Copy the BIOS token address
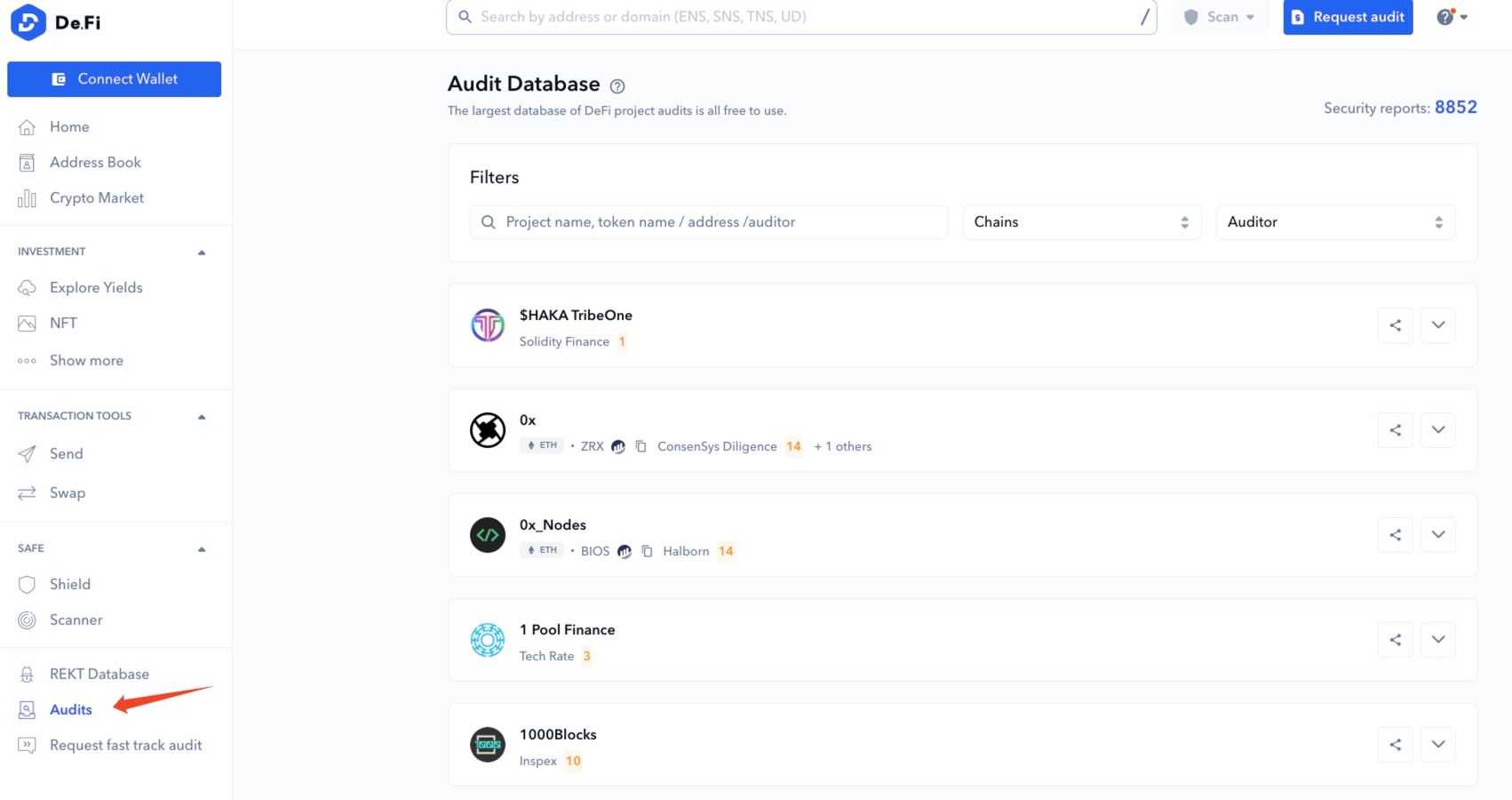This screenshot has height=800, width=1512. [x=647, y=551]
